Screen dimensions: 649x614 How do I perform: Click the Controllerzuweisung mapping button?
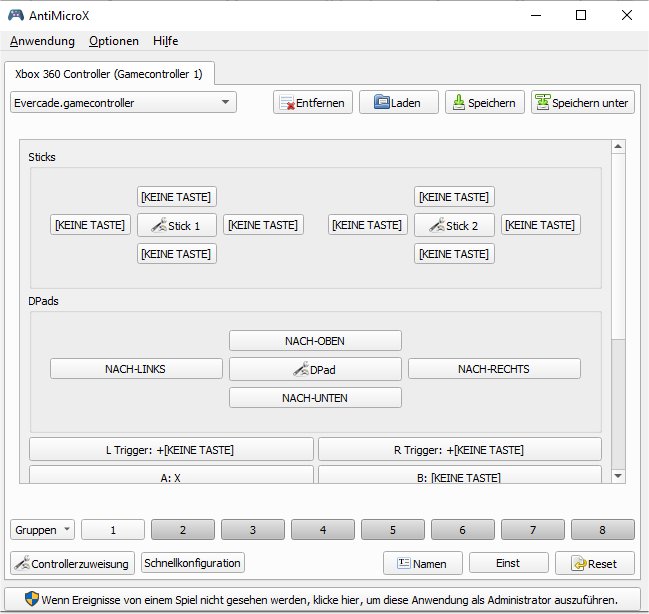point(72,564)
